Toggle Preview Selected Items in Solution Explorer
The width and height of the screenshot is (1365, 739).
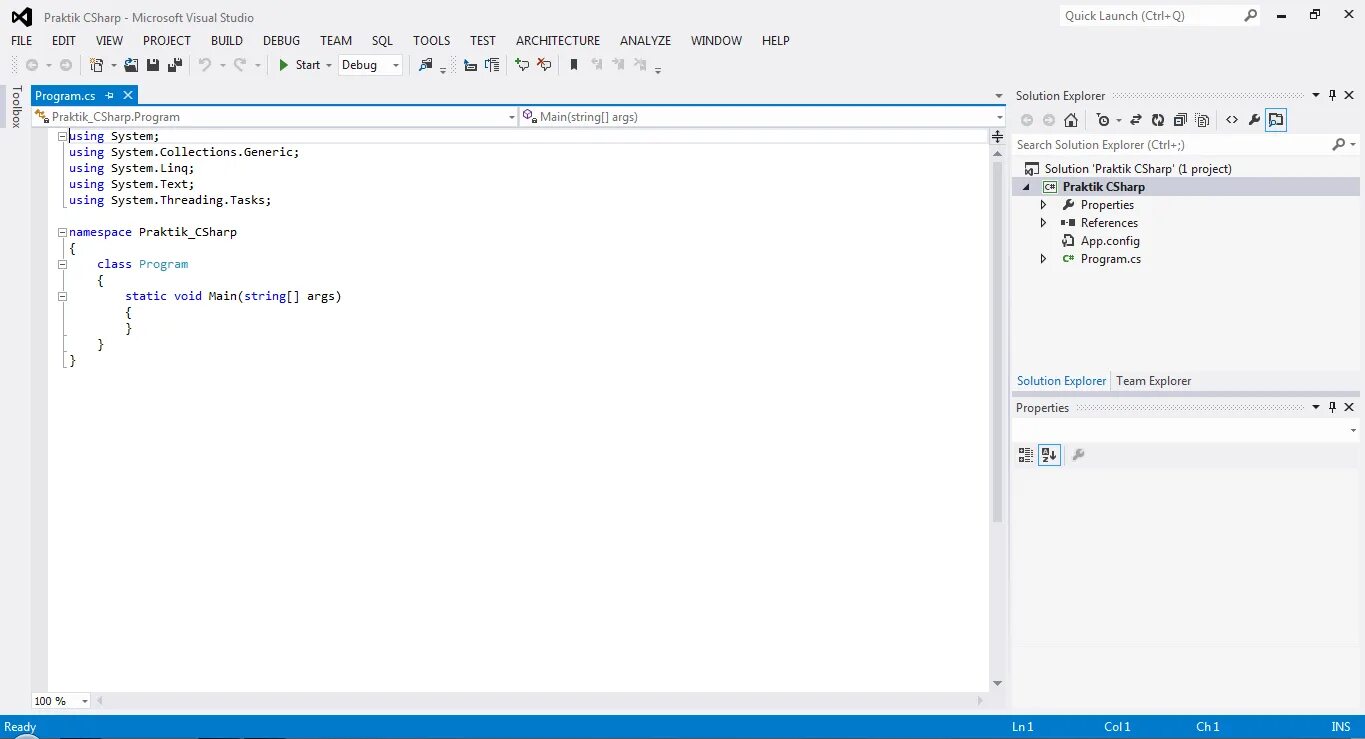tap(1276, 120)
